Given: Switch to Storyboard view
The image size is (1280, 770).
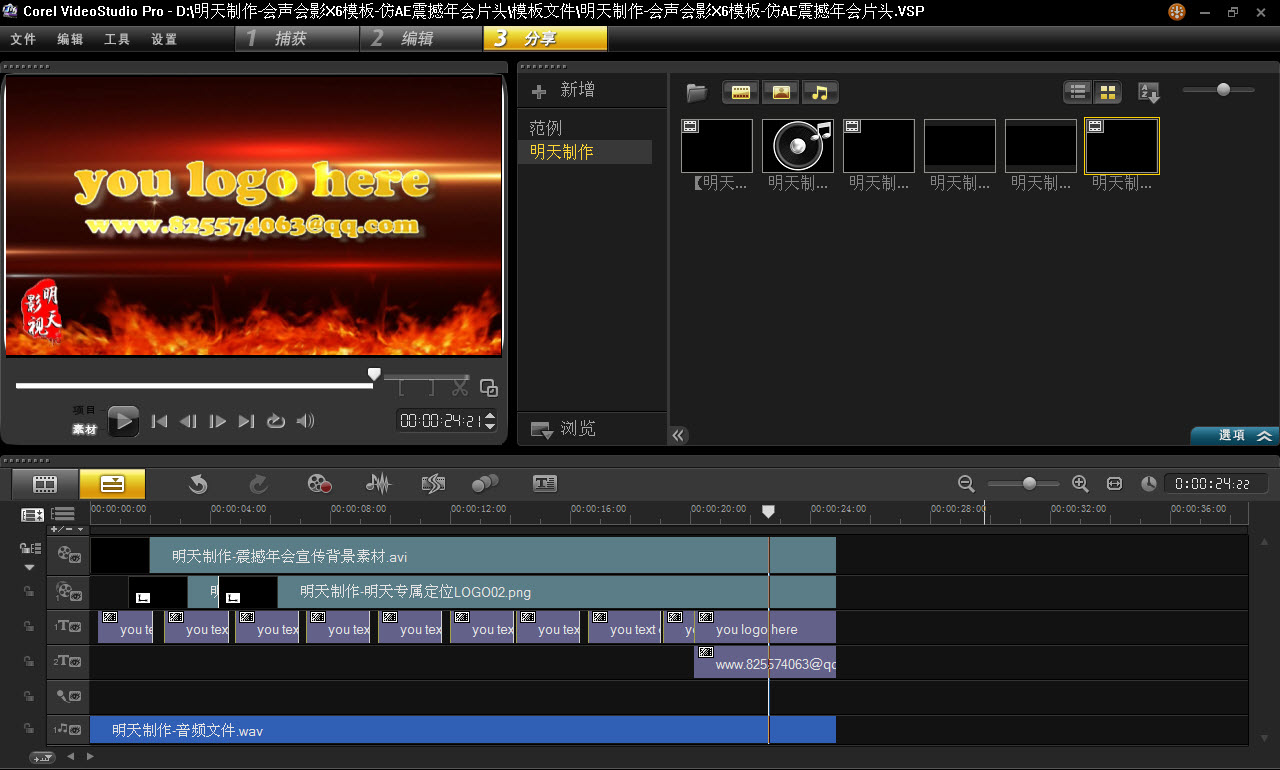Looking at the screenshot, I should click(x=45, y=484).
